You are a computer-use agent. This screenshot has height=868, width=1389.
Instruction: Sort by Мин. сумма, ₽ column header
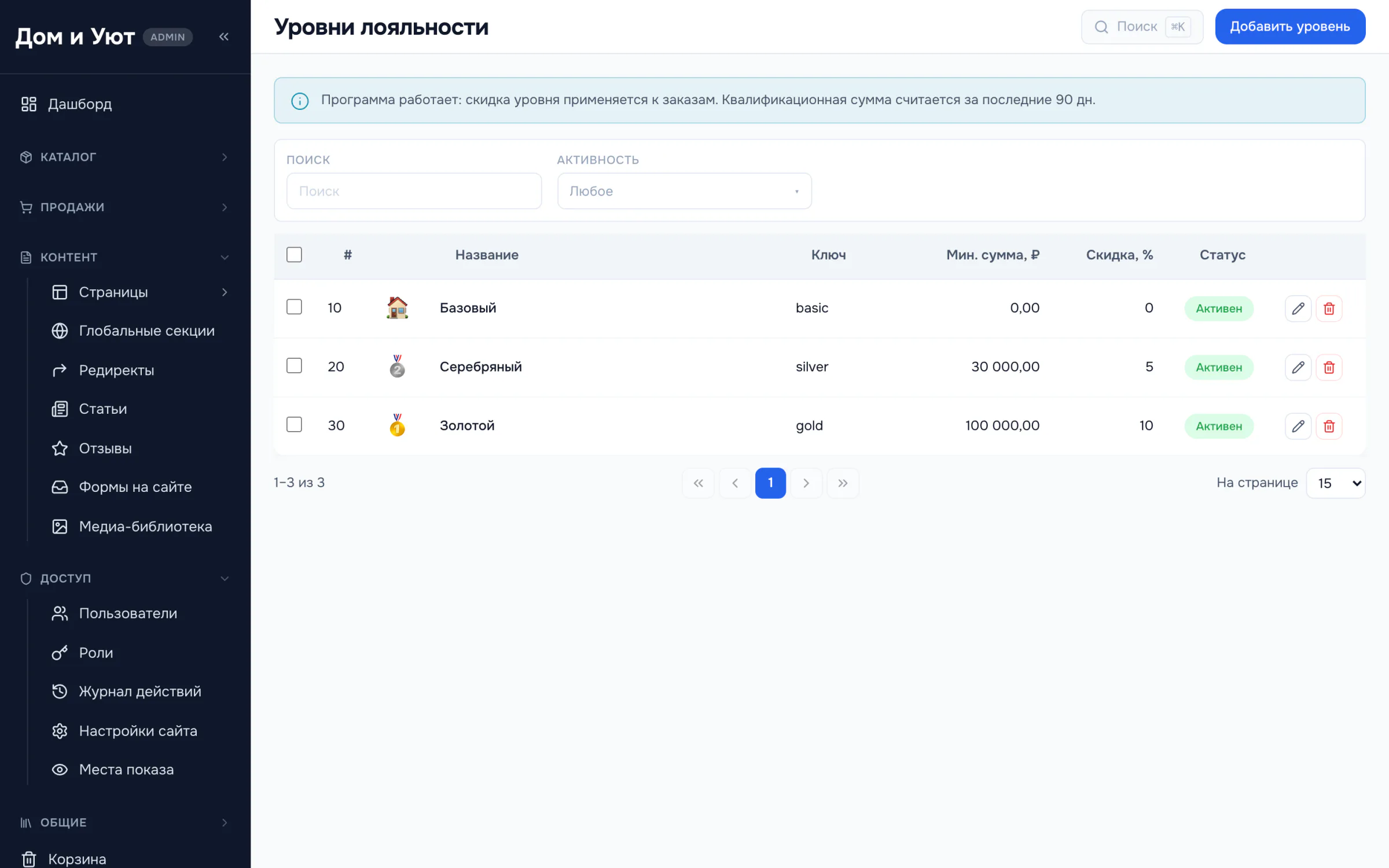(993, 255)
